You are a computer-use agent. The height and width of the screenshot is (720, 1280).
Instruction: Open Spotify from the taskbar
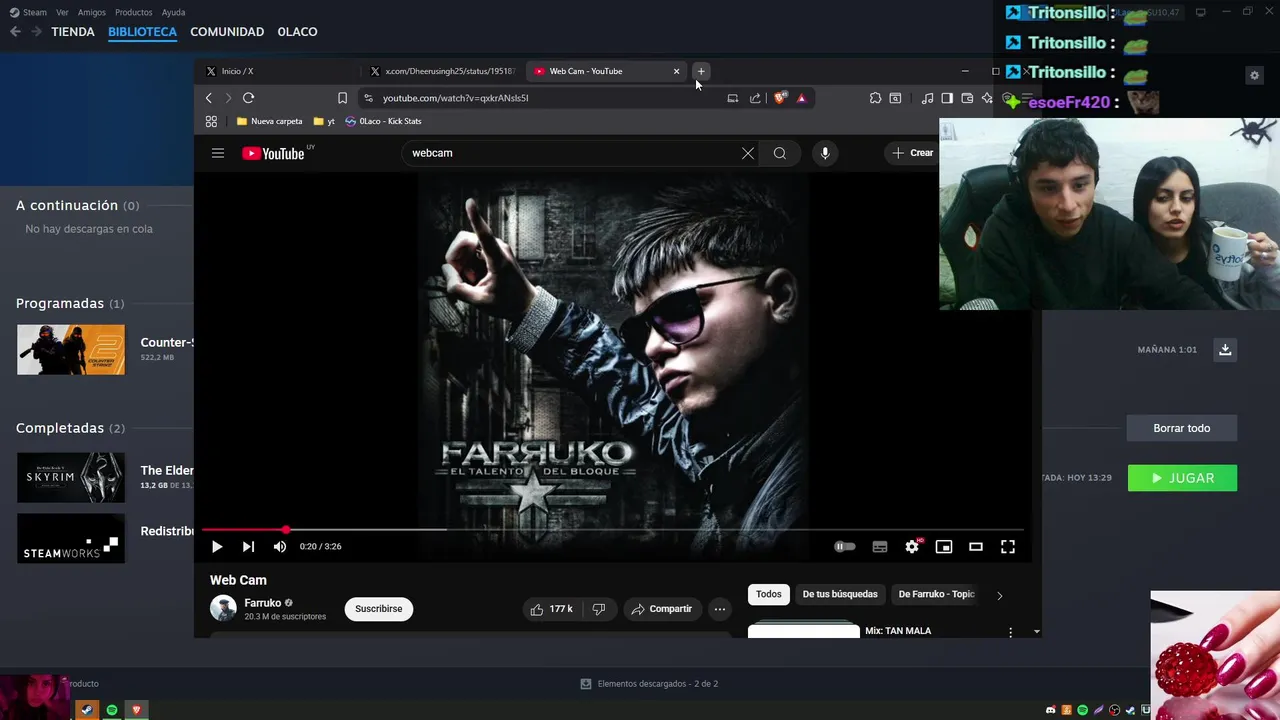[x=112, y=710]
